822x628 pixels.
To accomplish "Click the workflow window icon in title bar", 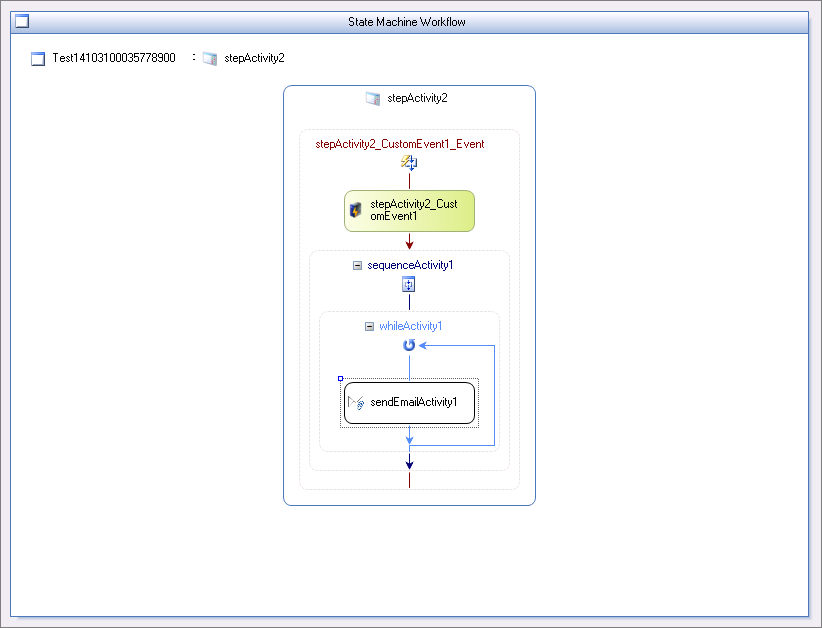I will coord(22,21).
